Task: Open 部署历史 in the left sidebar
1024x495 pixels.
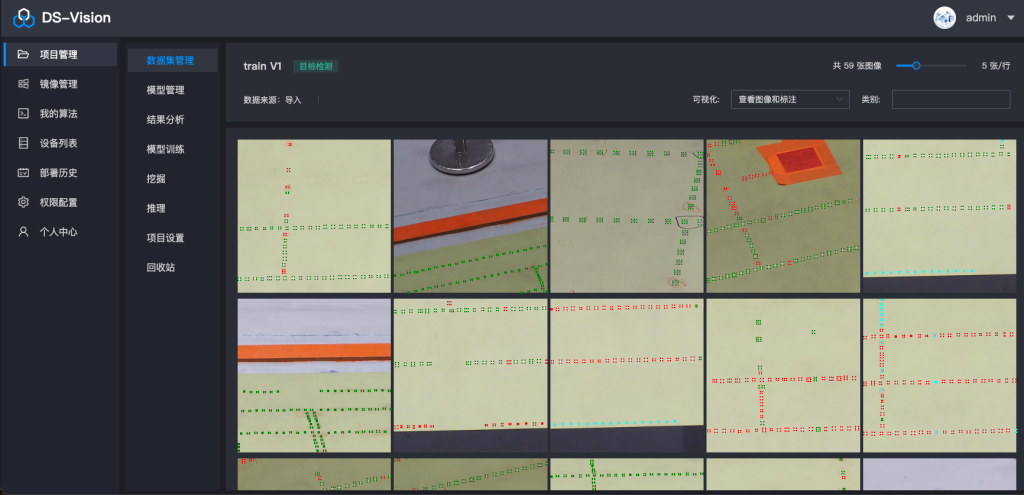Action: point(60,173)
